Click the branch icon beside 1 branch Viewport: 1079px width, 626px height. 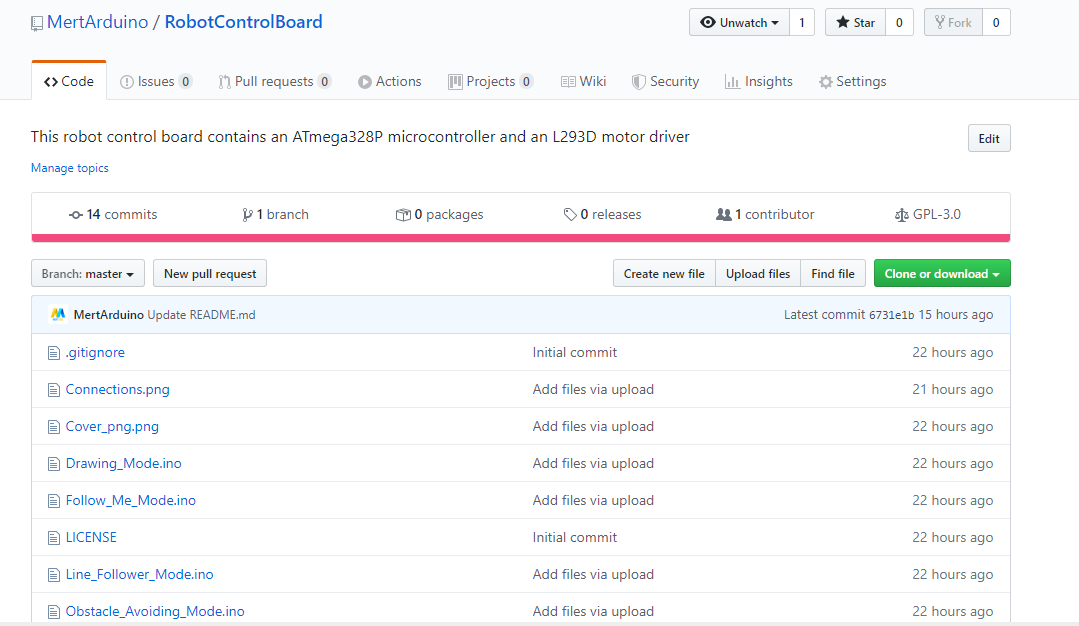[247, 215]
